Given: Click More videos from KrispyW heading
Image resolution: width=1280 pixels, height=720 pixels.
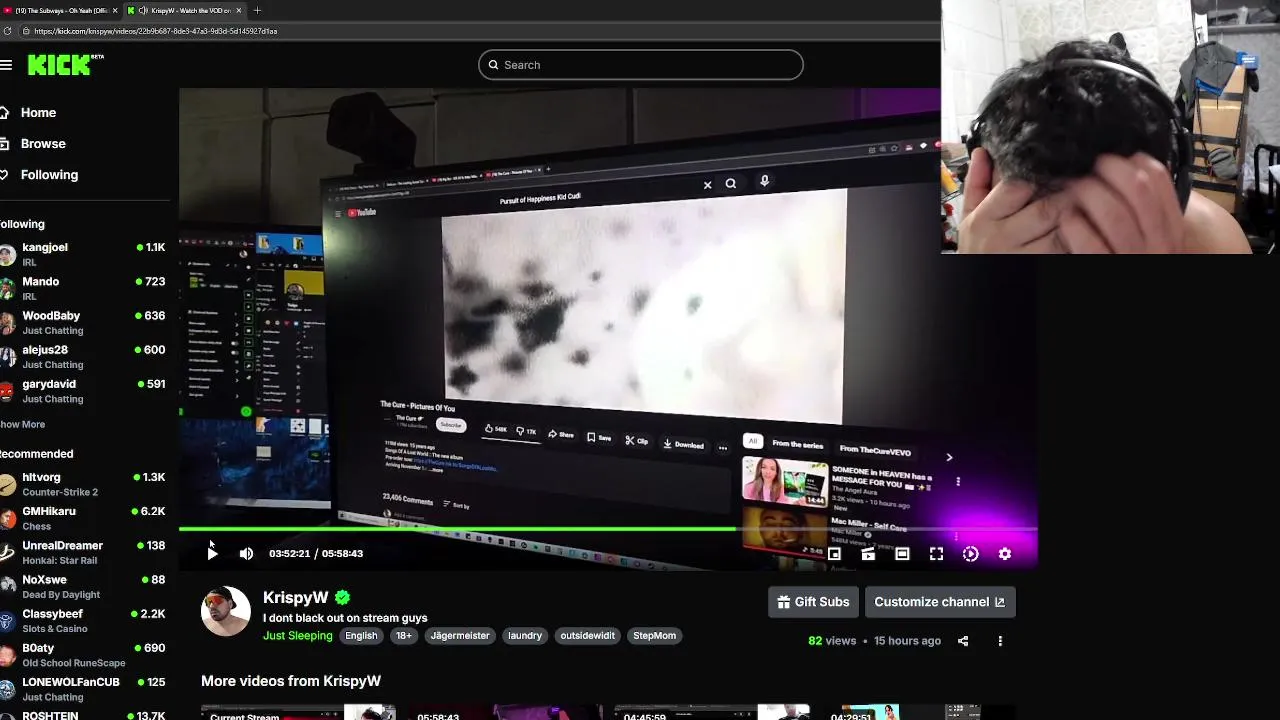Looking at the screenshot, I should (291, 681).
